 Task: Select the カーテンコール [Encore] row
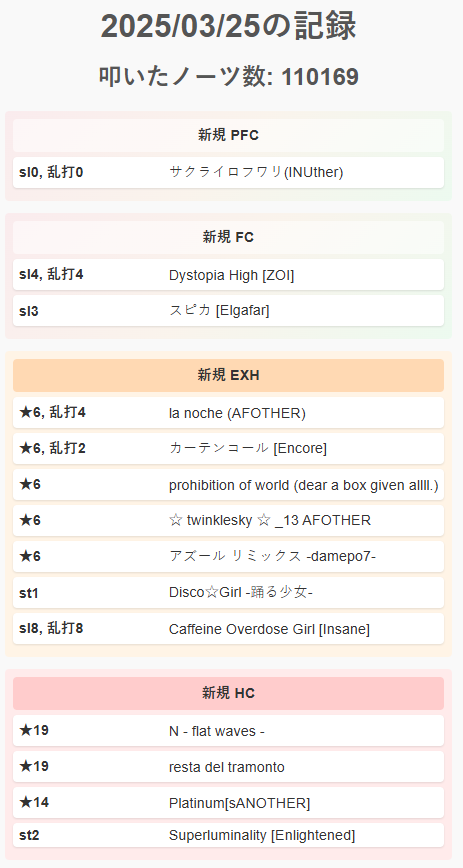[228, 448]
